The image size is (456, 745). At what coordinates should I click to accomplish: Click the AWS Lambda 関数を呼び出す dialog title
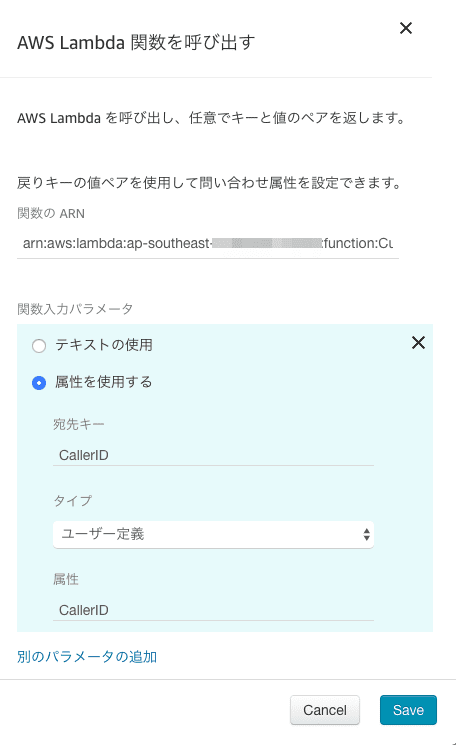point(136,42)
